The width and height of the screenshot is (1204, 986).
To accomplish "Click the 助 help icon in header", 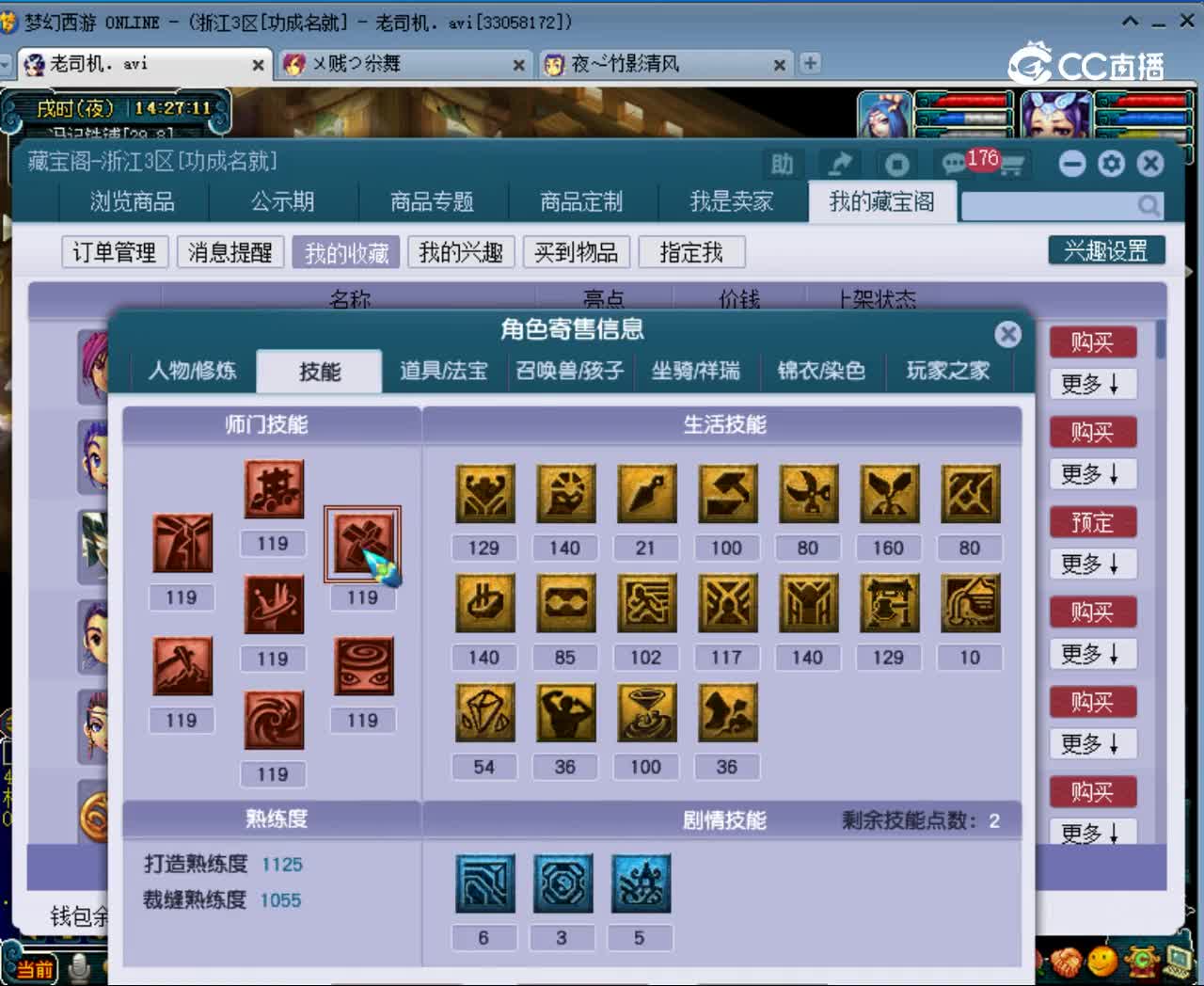I will (782, 165).
